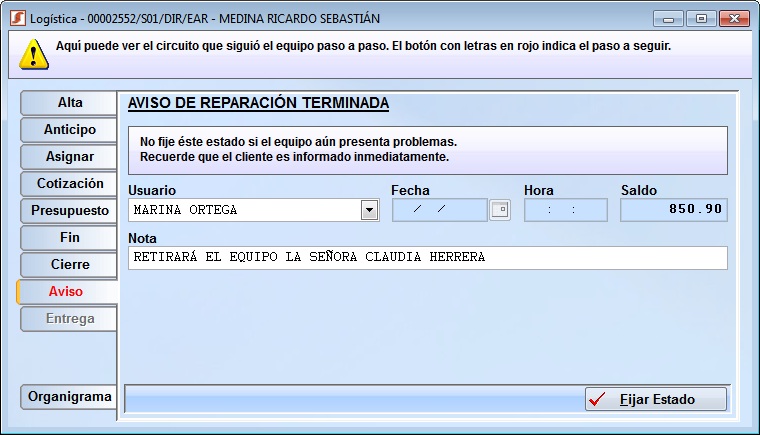The width and height of the screenshot is (760, 435).
Task: Click the yellow warning icon in banner
Action: 33,53
